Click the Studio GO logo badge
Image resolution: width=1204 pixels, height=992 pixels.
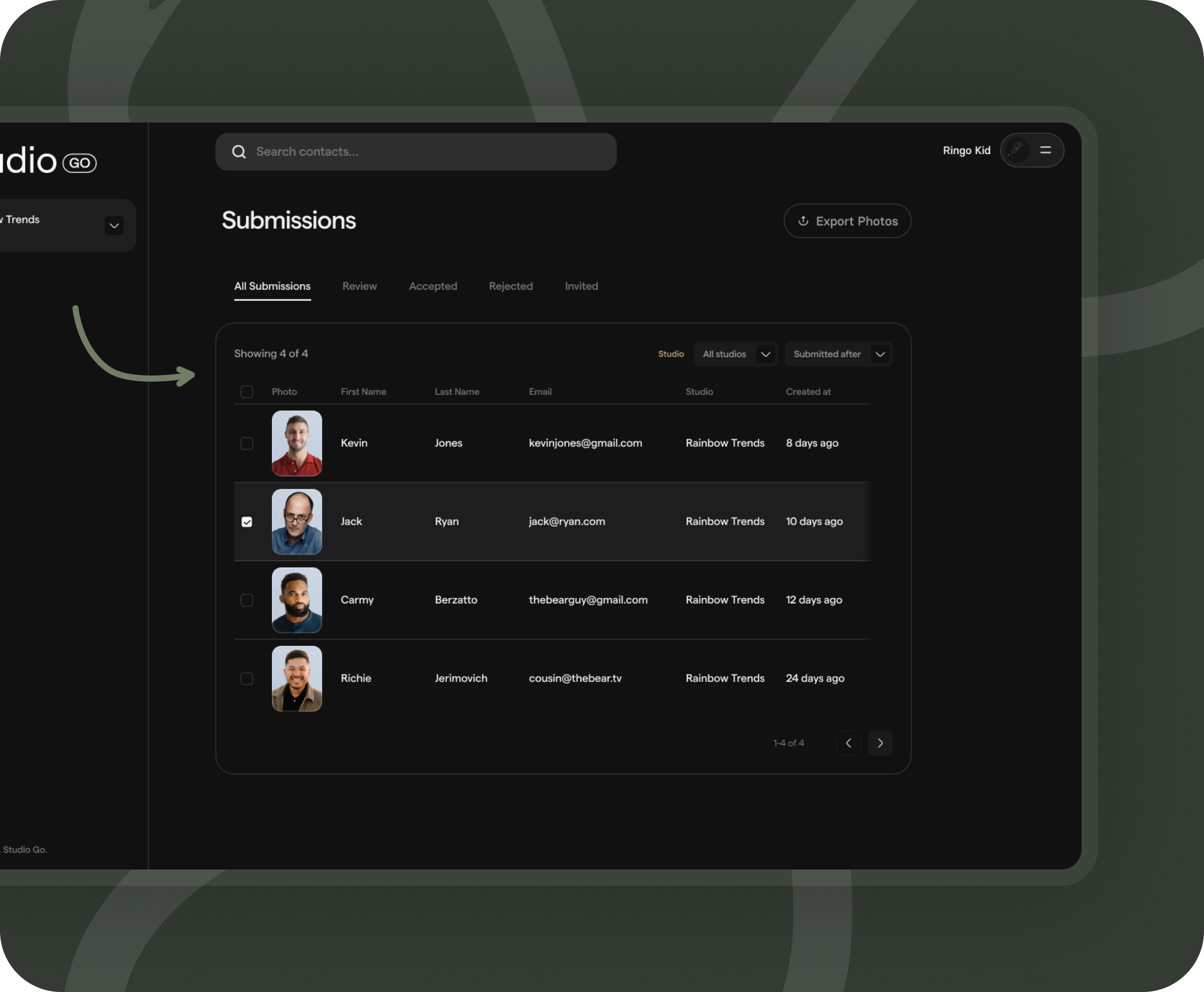[x=80, y=163]
